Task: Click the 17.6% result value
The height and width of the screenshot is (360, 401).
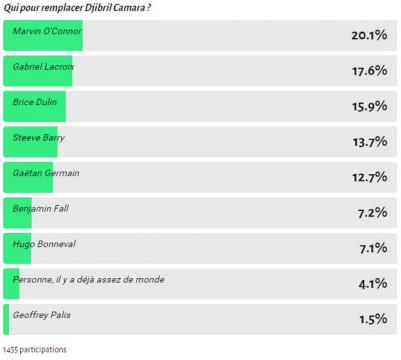Action: click(x=370, y=71)
